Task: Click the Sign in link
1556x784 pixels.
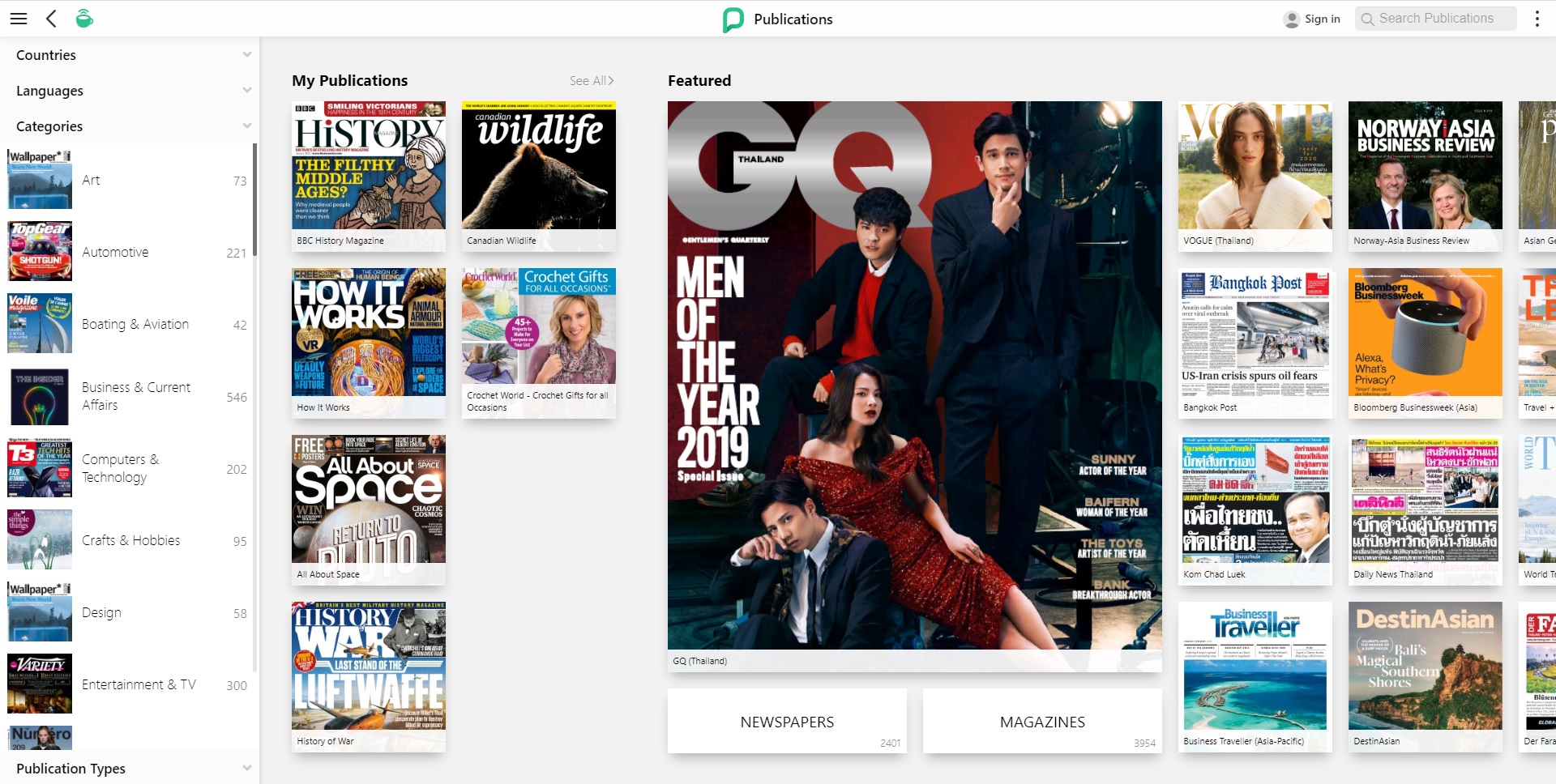Action: pyautogui.click(x=1322, y=19)
